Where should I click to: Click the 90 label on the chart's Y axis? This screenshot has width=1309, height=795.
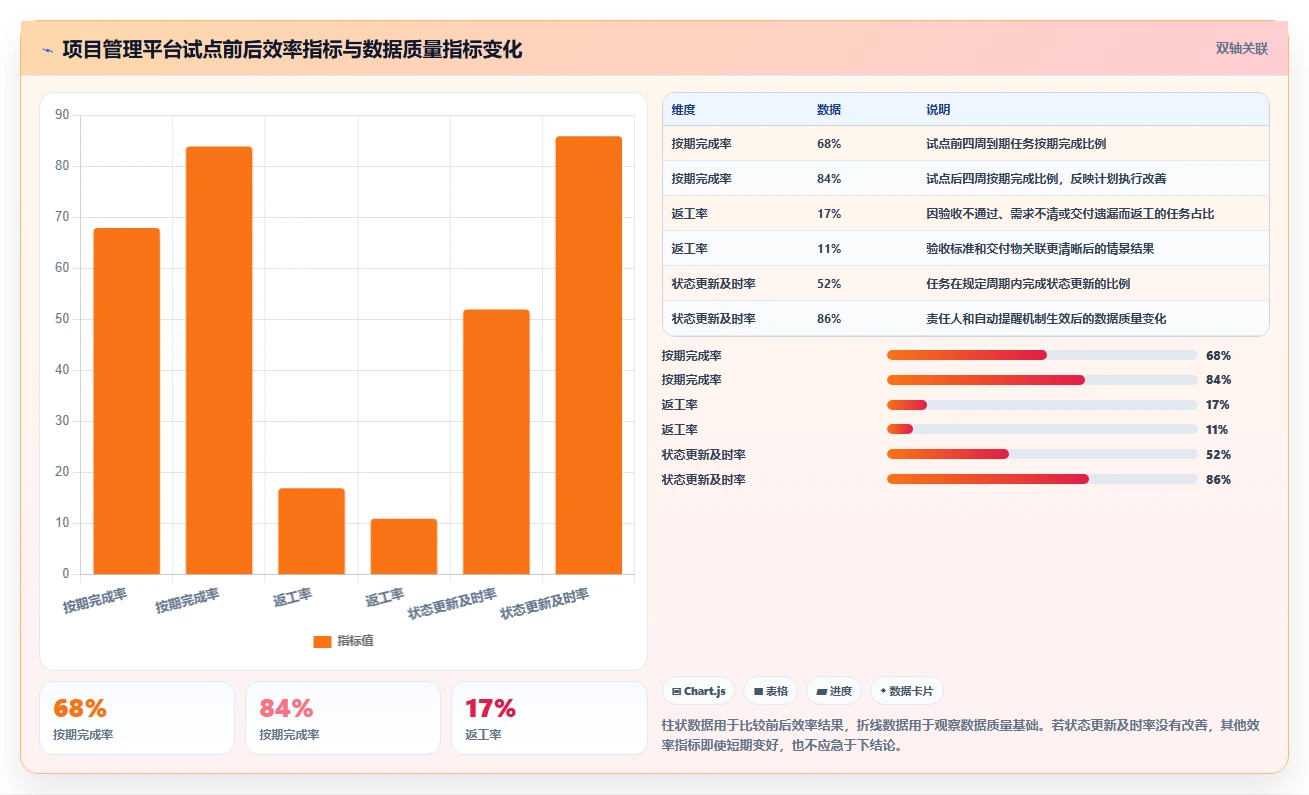[62, 115]
